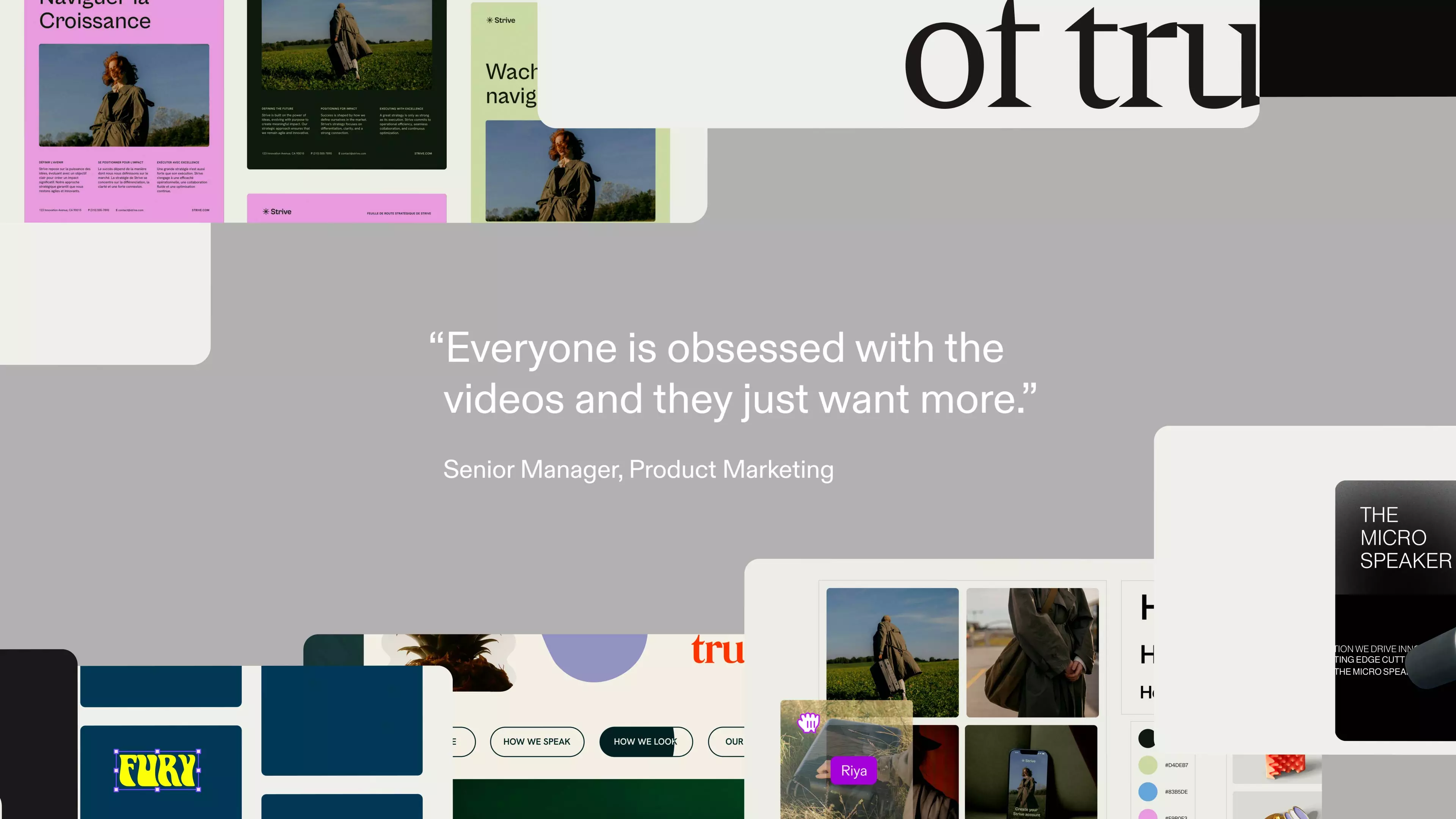
Task: Click the partially visible OUR pill button
Action: point(731,741)
